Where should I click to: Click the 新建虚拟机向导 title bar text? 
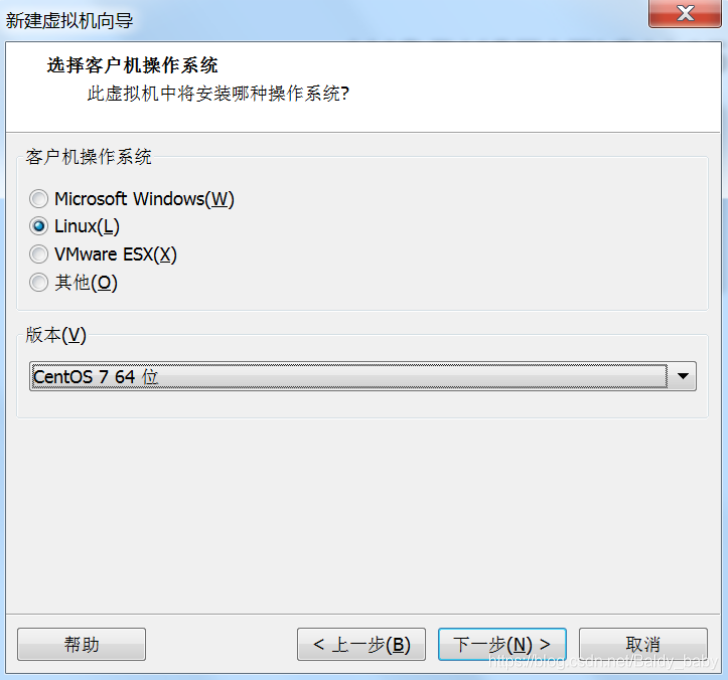(69, 21)
